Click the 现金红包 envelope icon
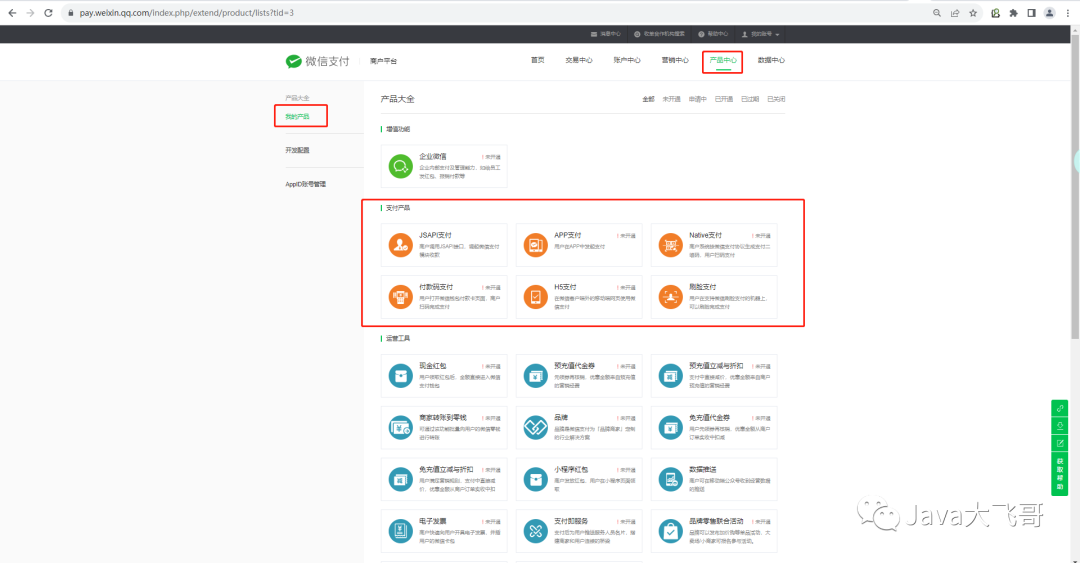 pyautogui.click(x=400, y=376)
